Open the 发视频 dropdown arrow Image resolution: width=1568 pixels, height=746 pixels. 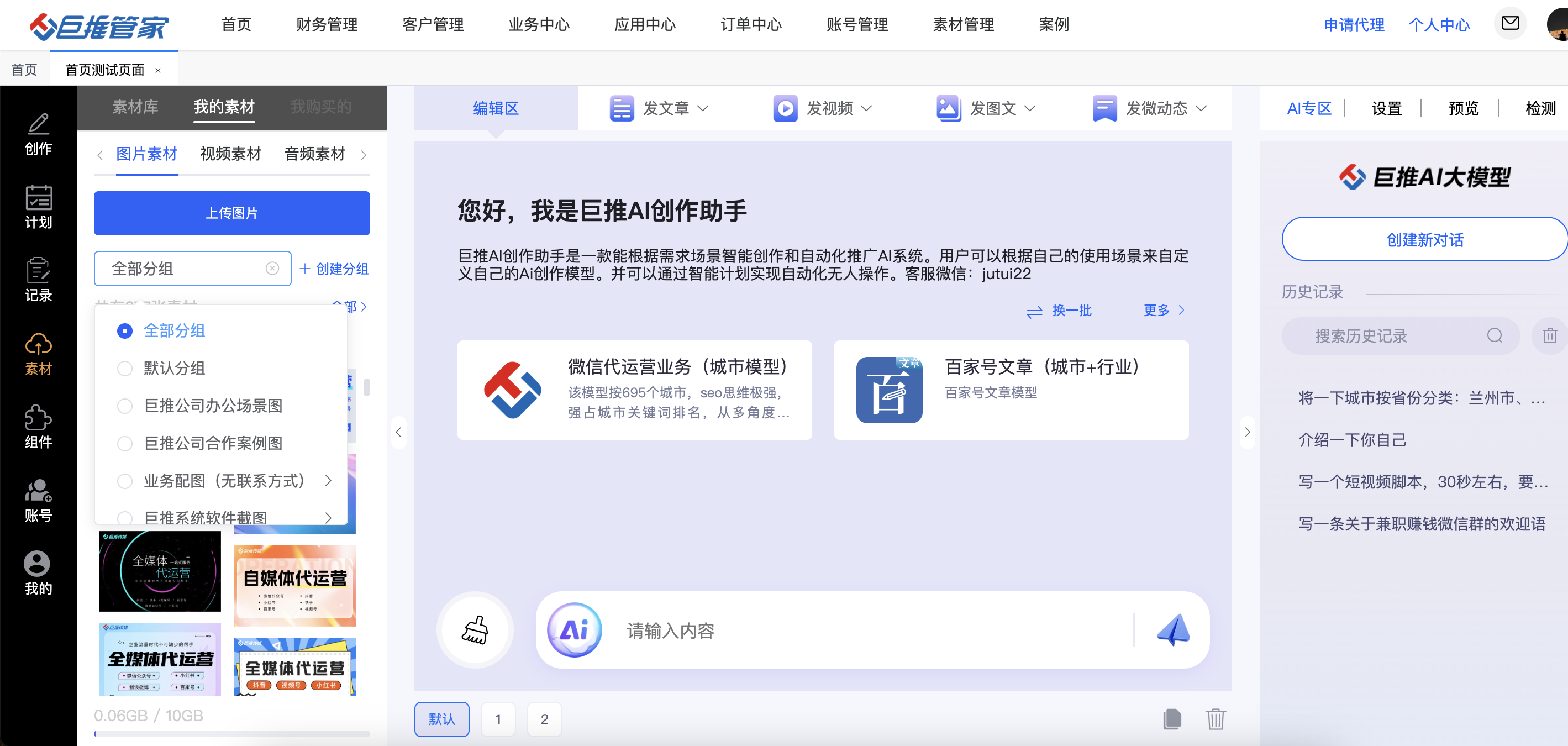[x=866, y=108]
